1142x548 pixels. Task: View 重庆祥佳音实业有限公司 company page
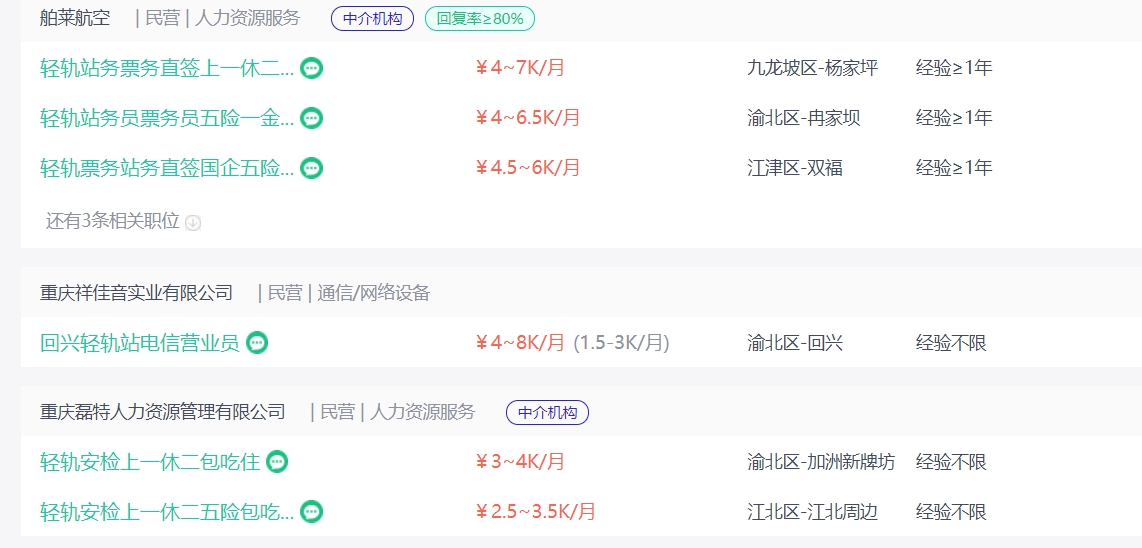[x=136, y=293]
